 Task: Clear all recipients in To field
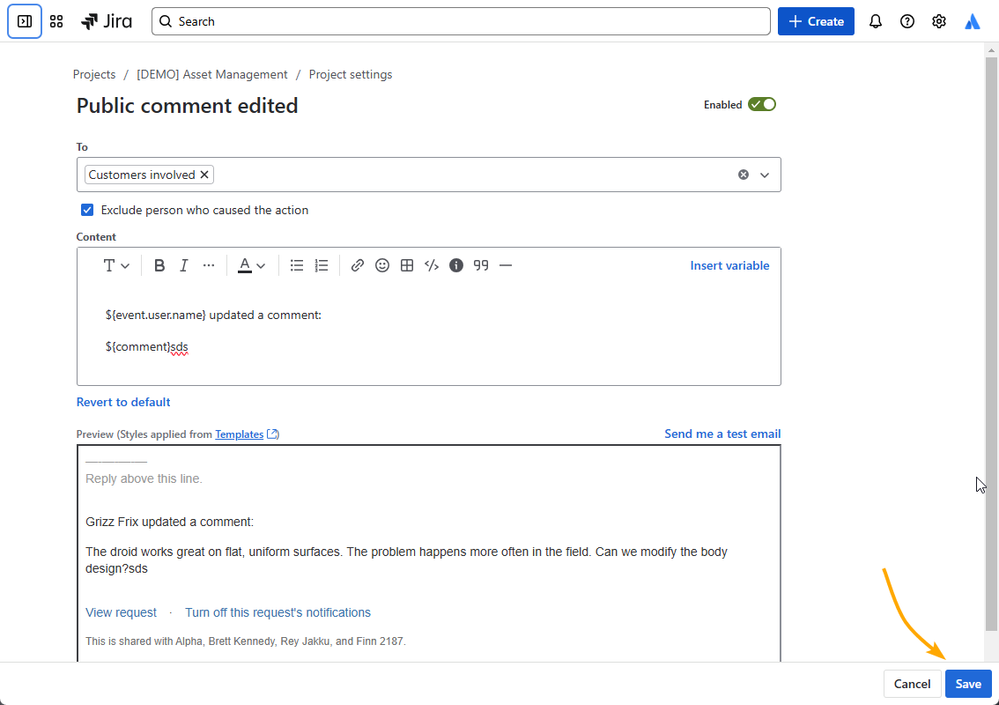click(x=743, y=174)
